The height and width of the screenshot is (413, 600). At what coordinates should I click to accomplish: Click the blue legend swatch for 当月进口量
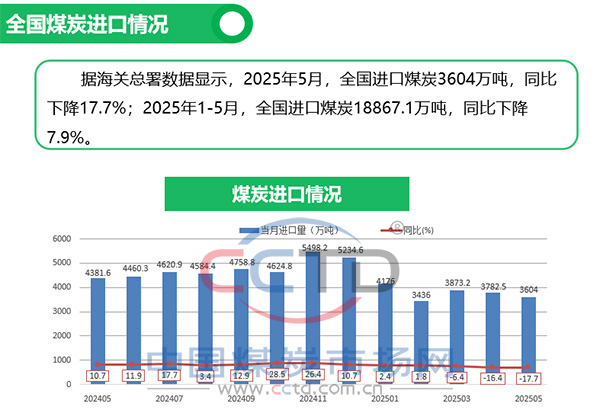pos(250,230)
